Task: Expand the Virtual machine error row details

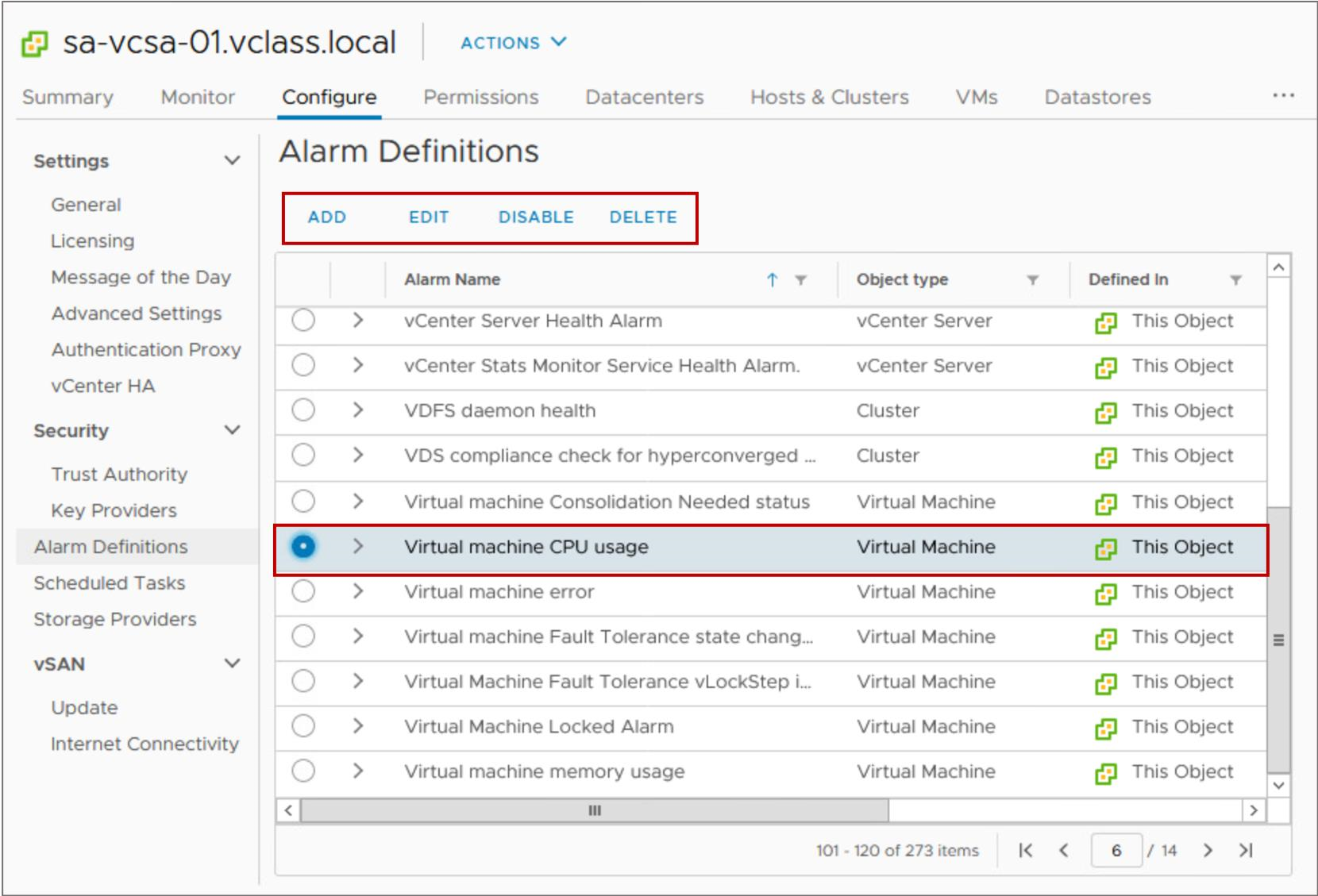Action: pos(358,592)
